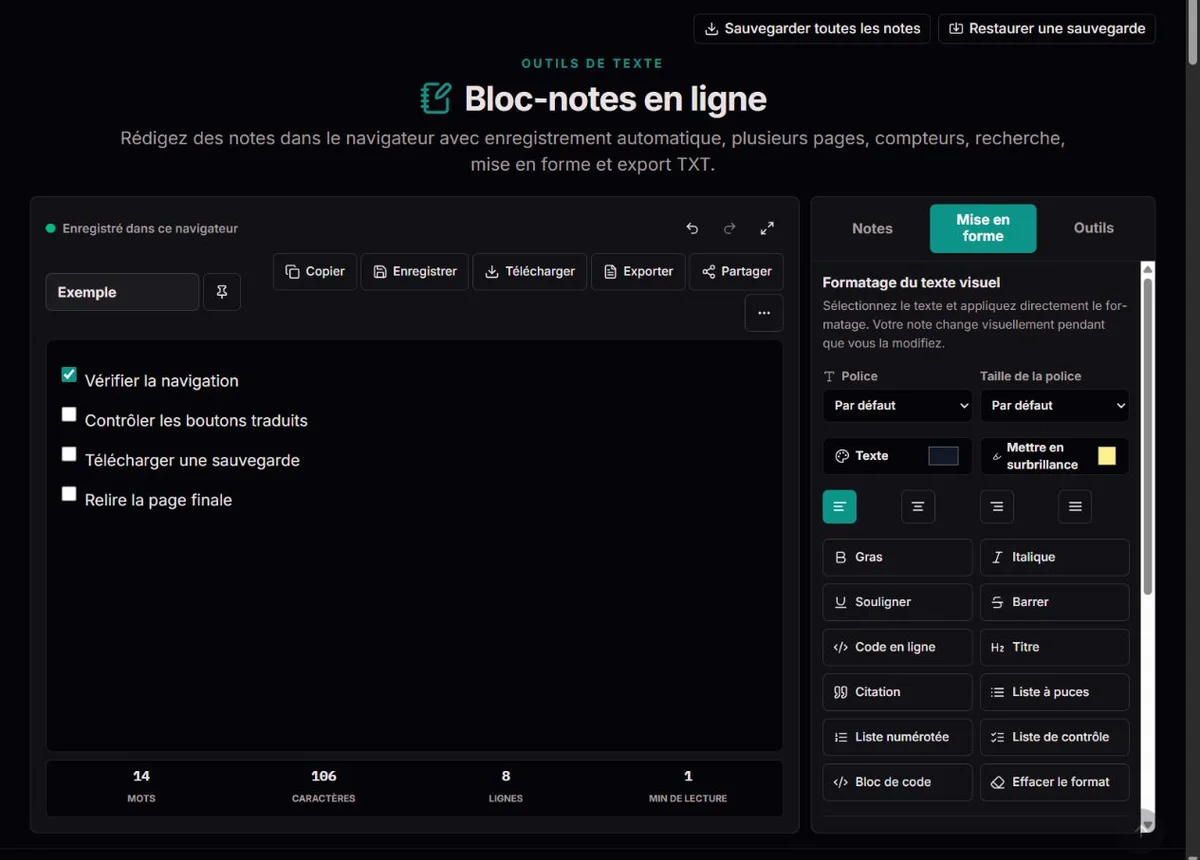Open the Taille de la police dropdown
The width and height of the screenshot is (1200, 860).
click(1054, 405)
